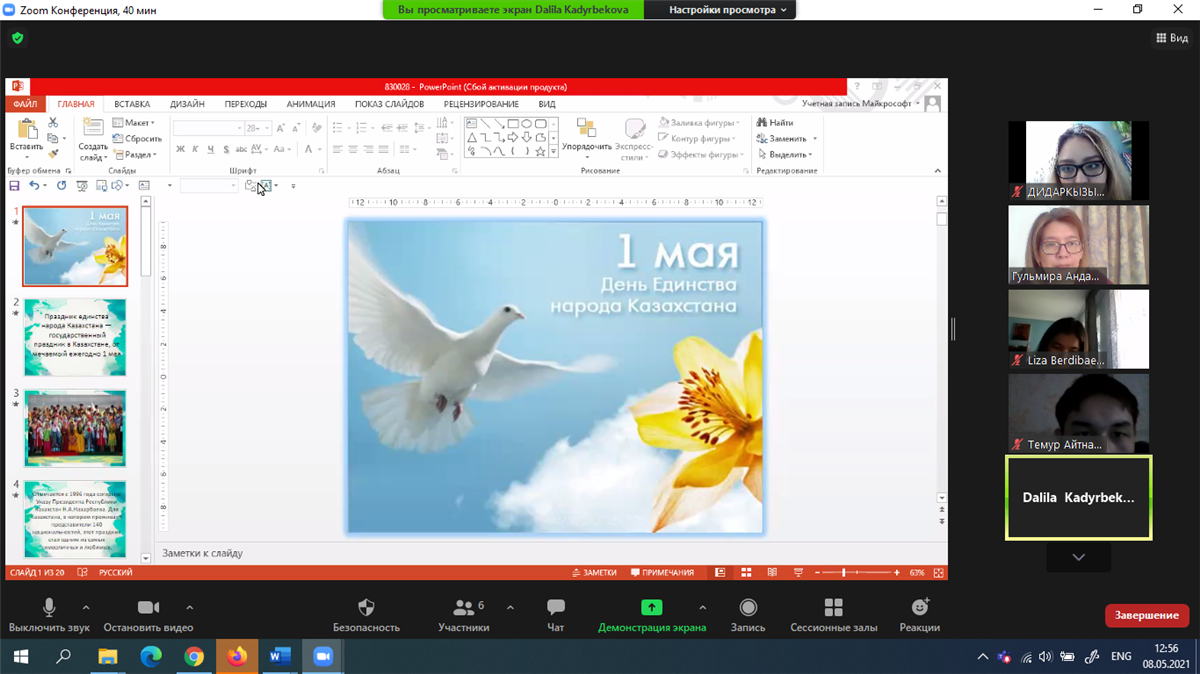Toggle the Заметки notes pane in the status bar
The width and height of the screenshot is (1200, 674).
[x=594, y=573]
